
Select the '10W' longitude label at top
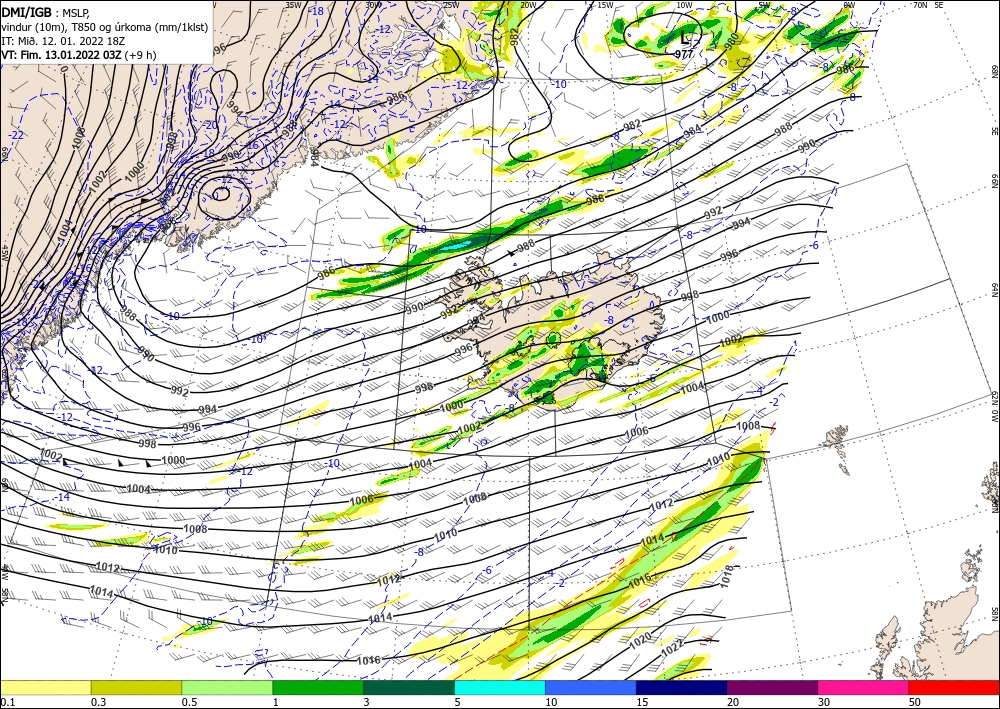click(684, 4)
